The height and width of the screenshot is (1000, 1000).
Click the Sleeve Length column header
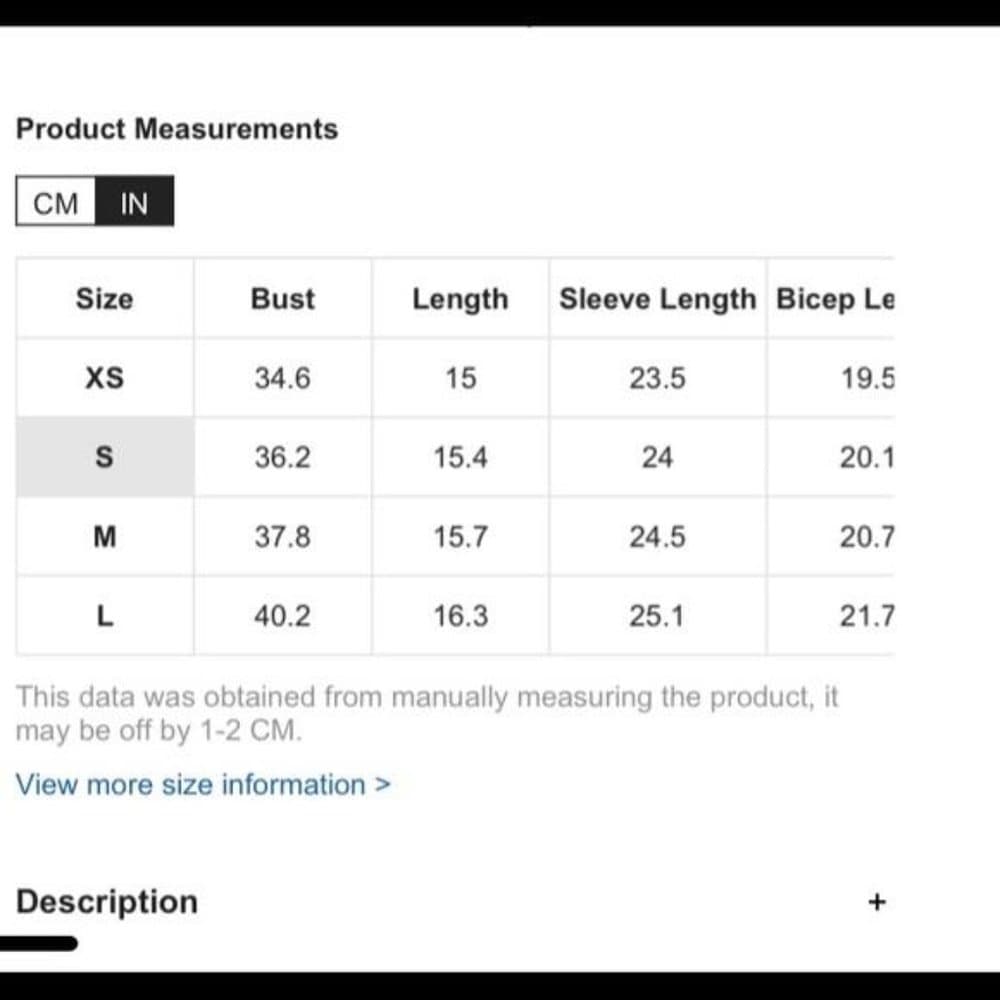[x=658, y=298]
